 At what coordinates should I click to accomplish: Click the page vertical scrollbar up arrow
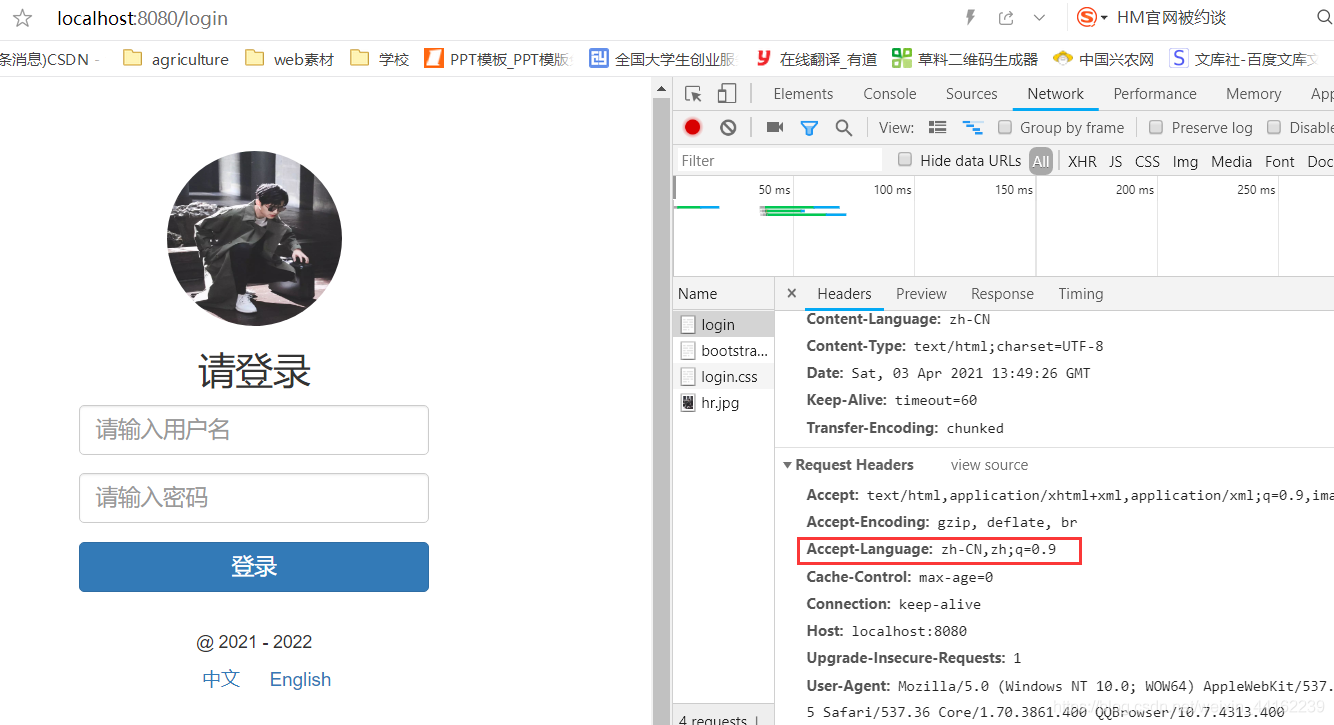tap(660, 91)
